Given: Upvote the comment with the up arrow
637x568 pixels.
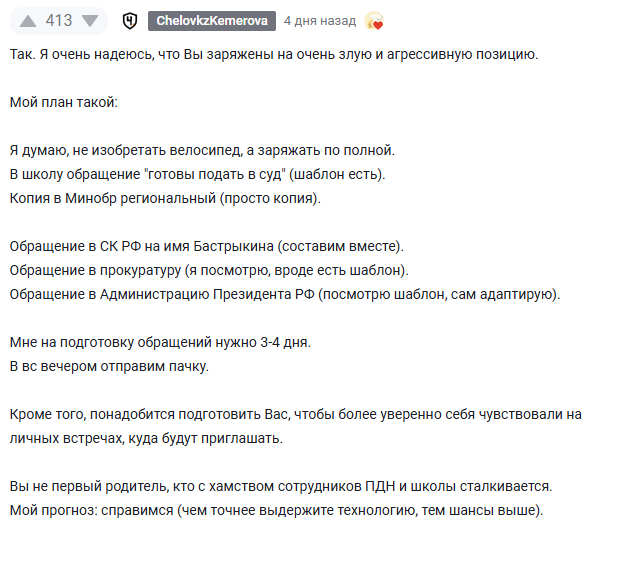Looking at the screenshot, I should (x=27, y=21).
